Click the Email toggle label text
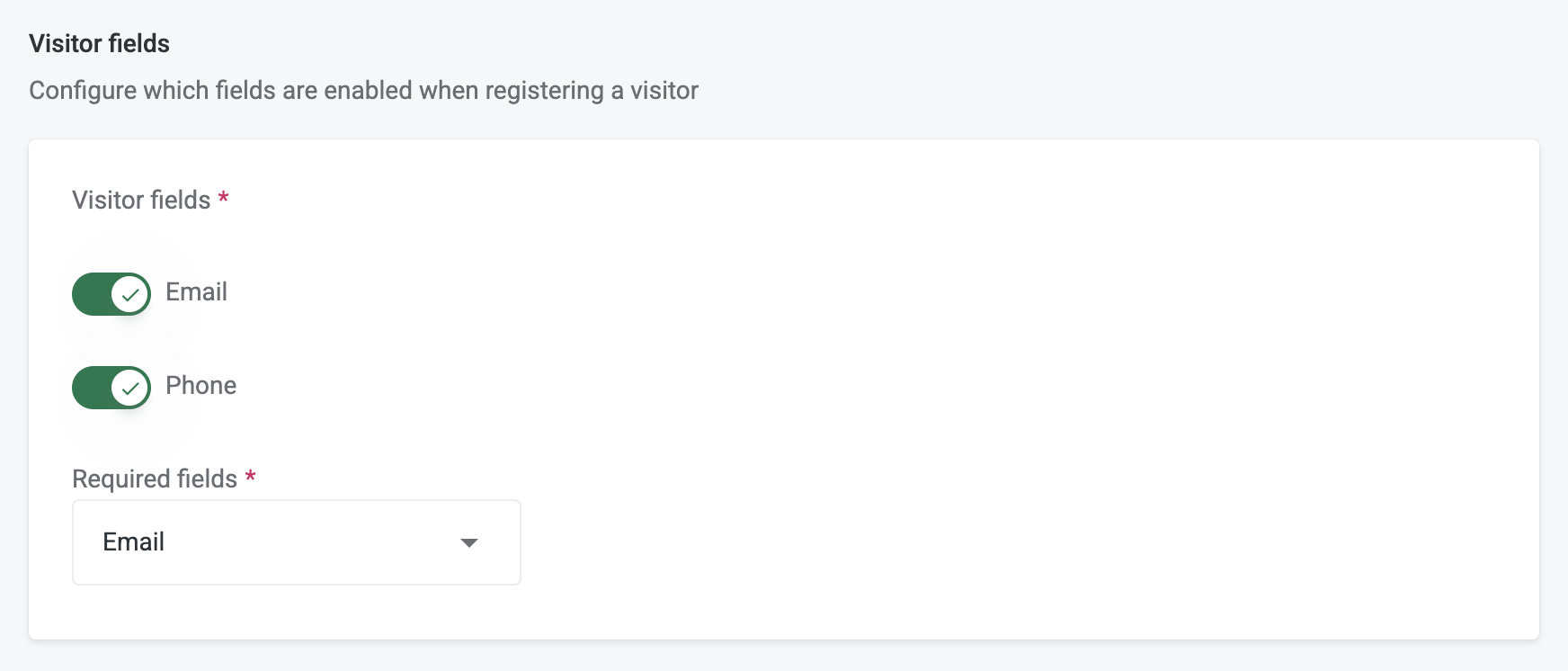 (x=196, y=292)
